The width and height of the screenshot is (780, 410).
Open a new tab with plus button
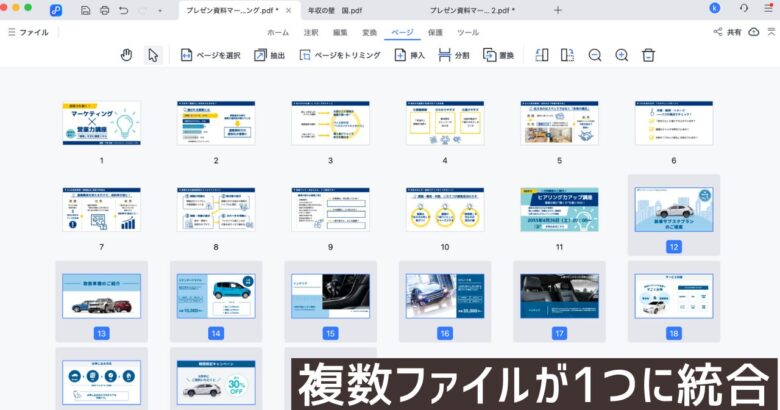(557, 9)
